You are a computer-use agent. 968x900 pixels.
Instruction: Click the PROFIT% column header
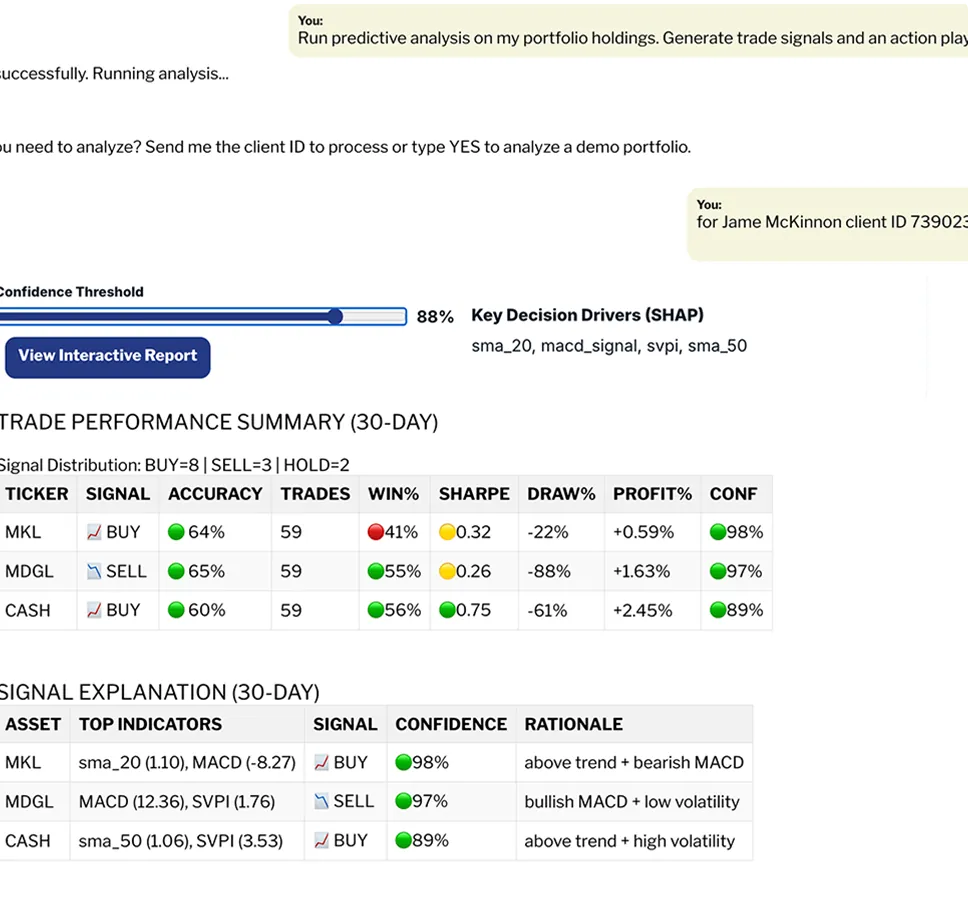652,494
